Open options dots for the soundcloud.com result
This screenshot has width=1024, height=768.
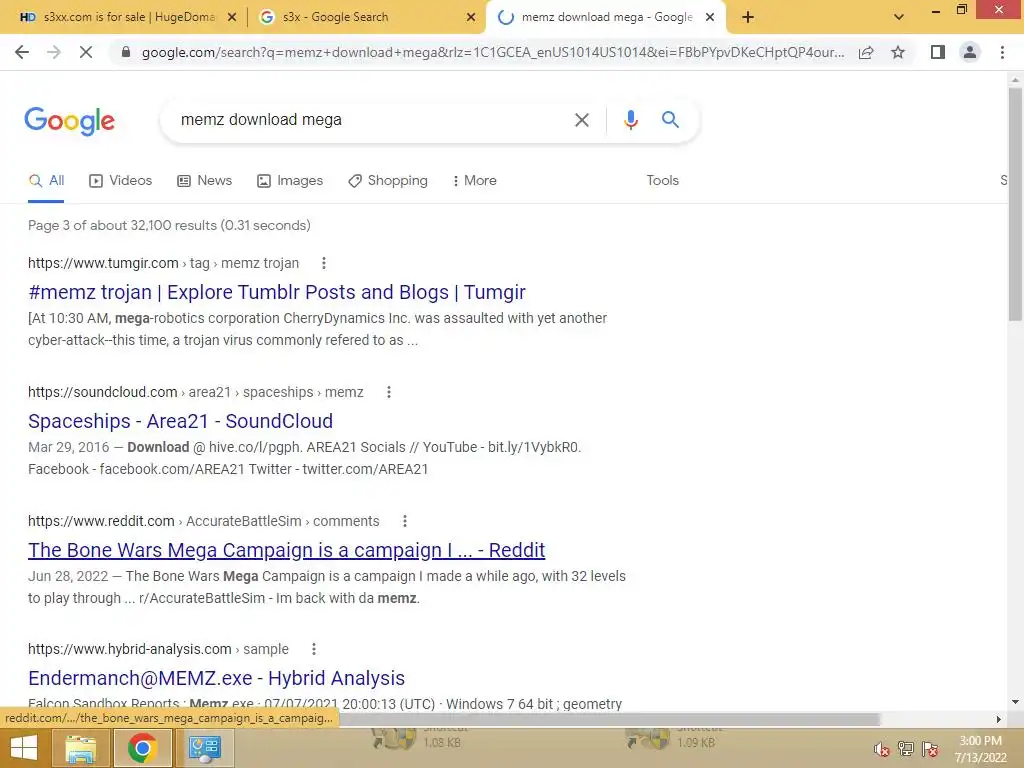click(x=389, y=392)
